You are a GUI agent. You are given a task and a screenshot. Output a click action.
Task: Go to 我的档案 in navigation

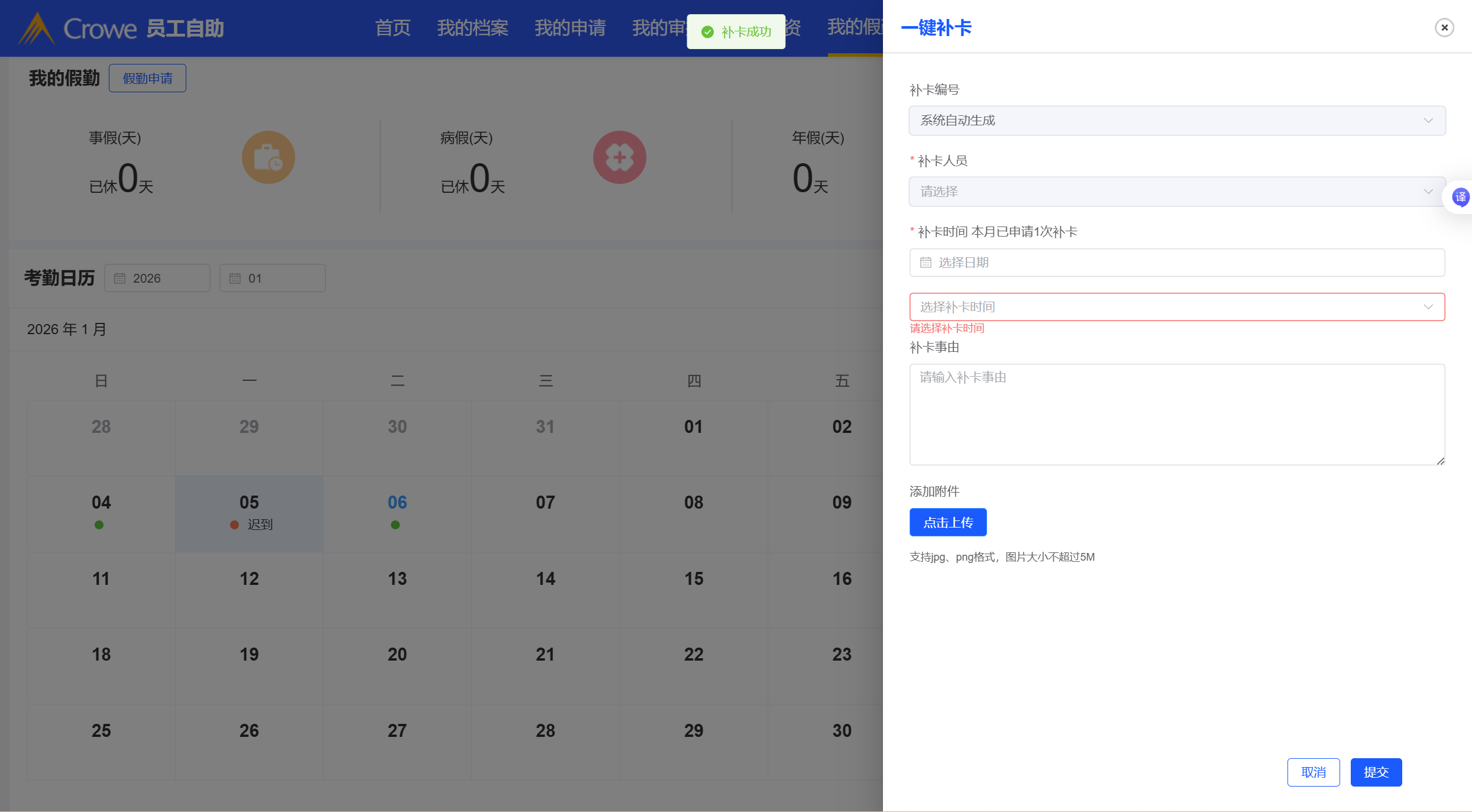click(473, 28)
